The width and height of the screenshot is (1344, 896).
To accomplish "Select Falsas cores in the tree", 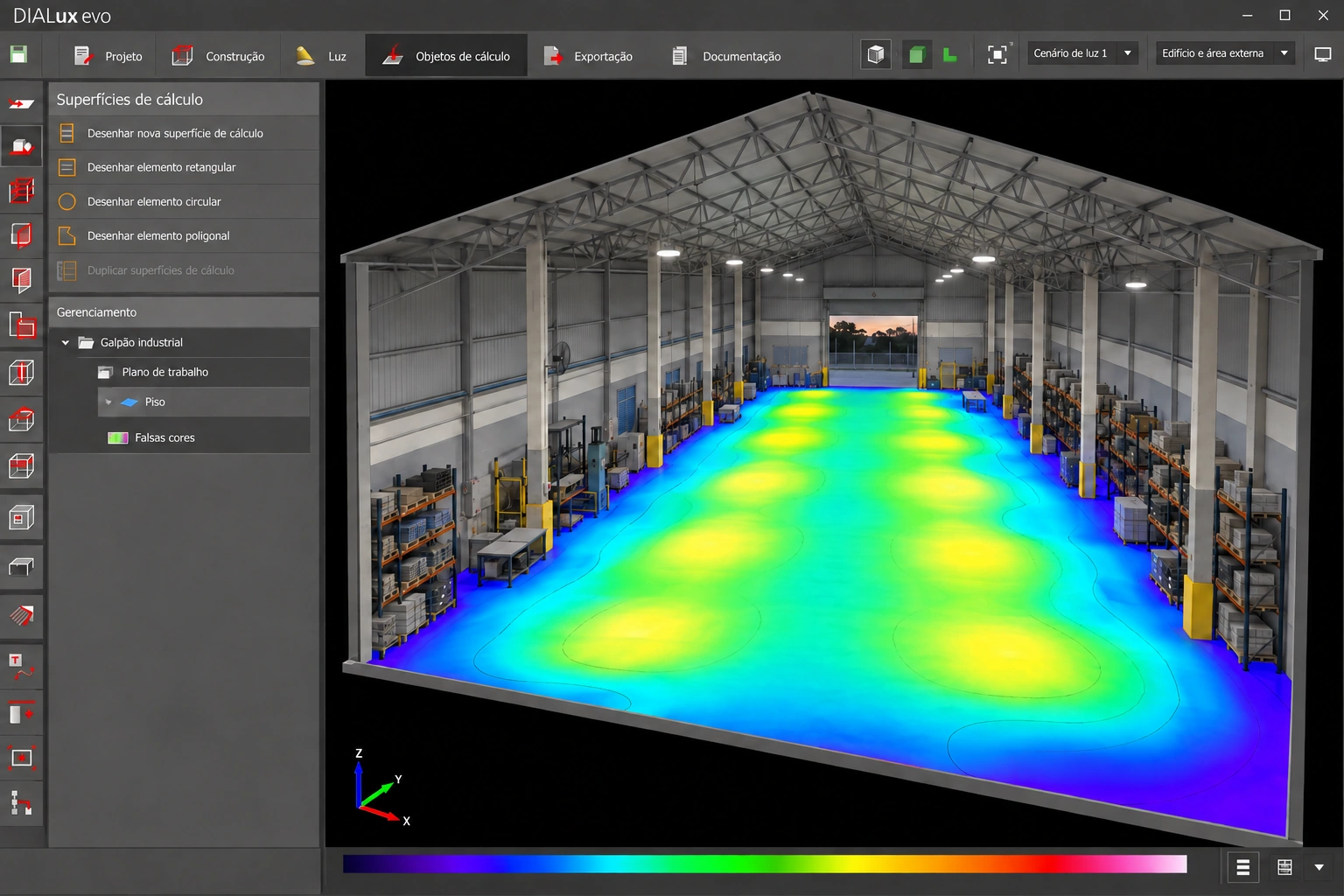I will point(164,437).
